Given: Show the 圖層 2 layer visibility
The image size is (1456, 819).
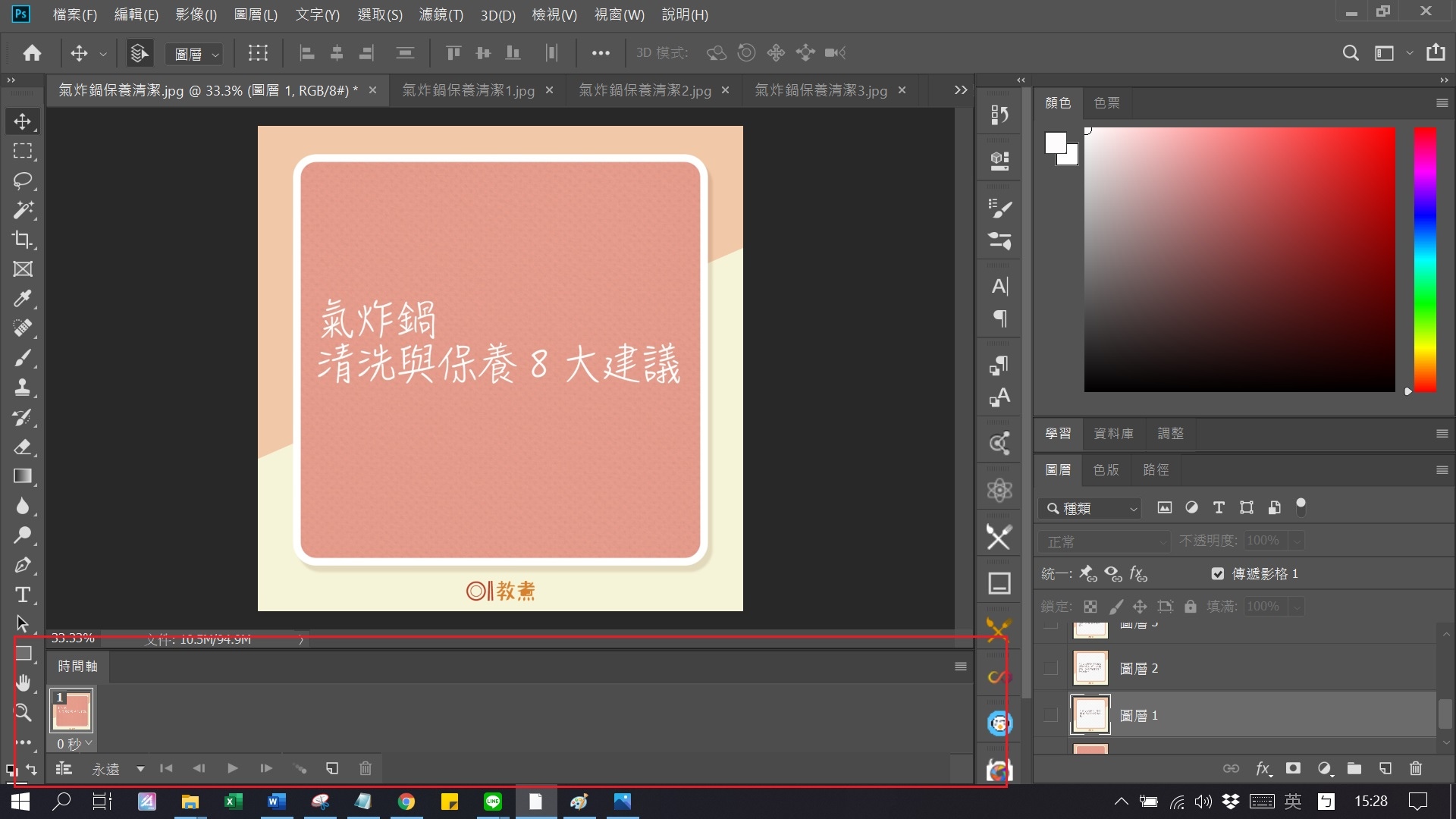Looking at the screenshot, I should (x=1051, y=668).
